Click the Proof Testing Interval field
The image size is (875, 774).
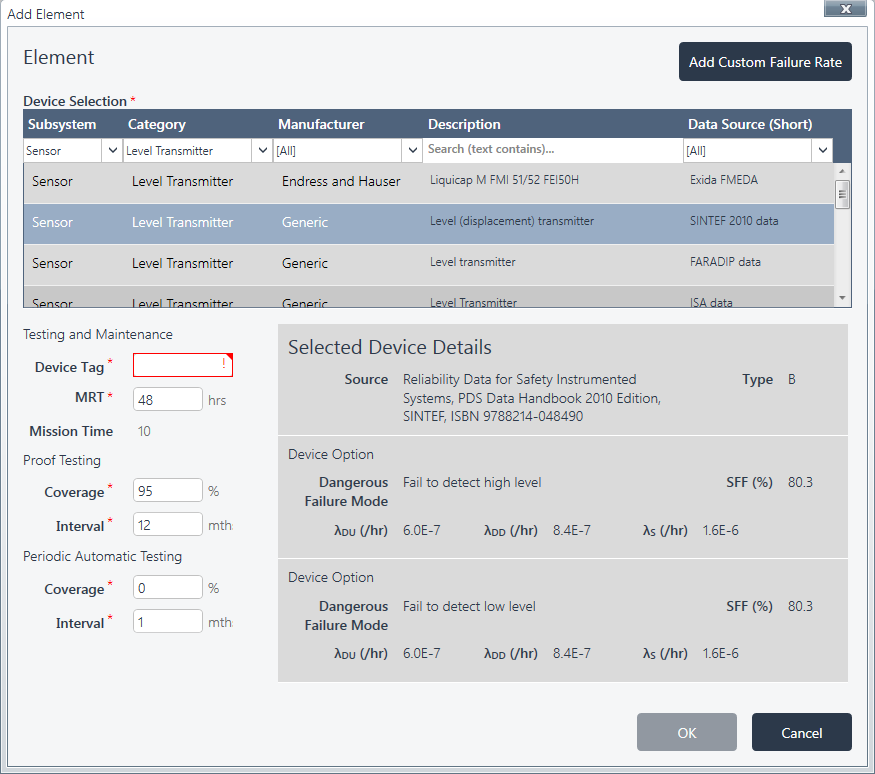tap(167, 524)
